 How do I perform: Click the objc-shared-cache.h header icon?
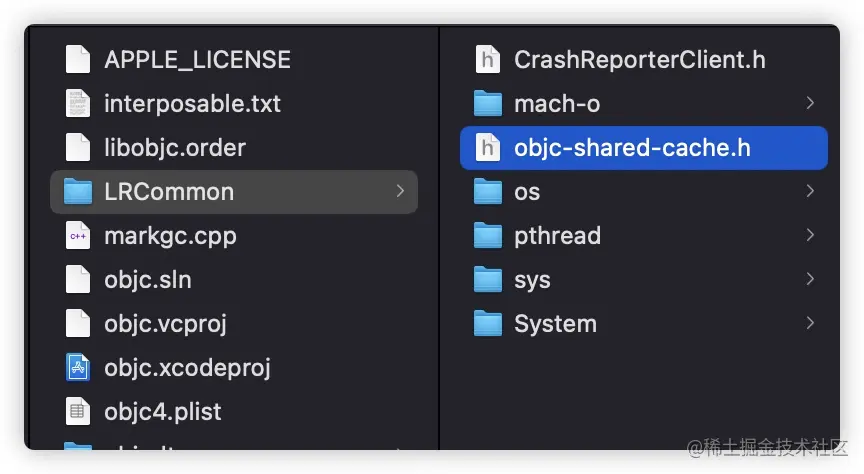tap(488, 147)
